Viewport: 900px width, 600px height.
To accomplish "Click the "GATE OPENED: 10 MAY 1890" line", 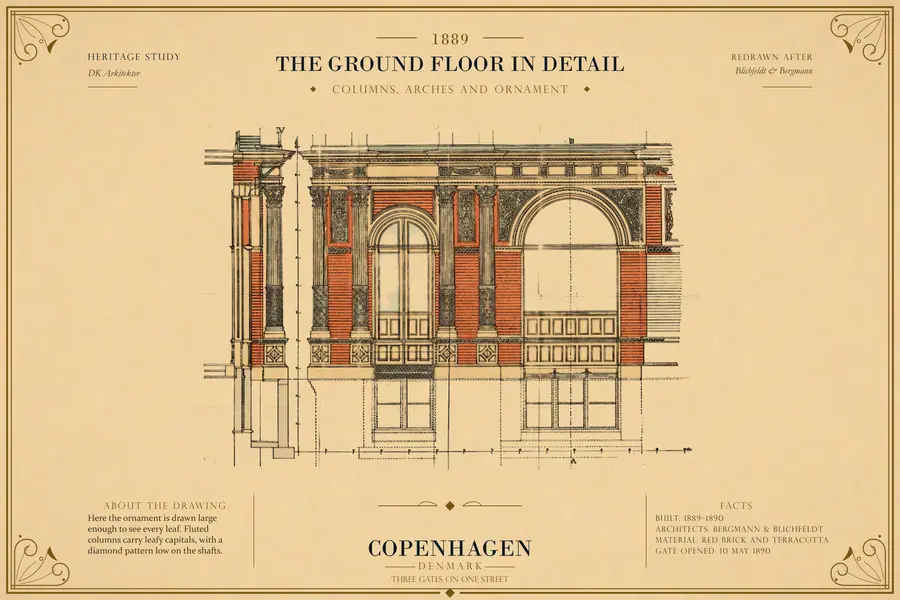I will (x=713, y=551).
